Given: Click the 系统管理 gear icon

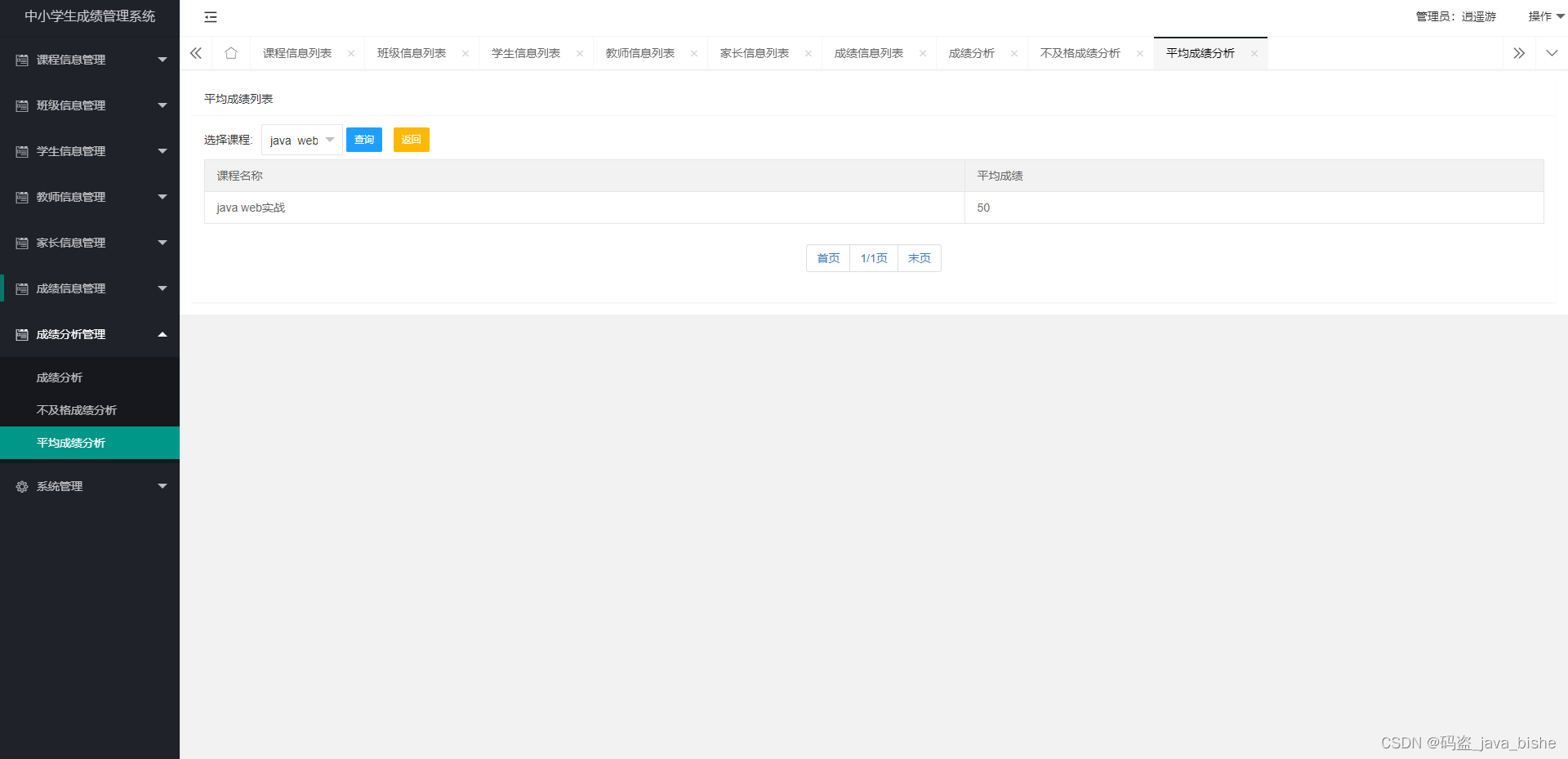Looking at the screenshot, I should (x=22, y=486).
